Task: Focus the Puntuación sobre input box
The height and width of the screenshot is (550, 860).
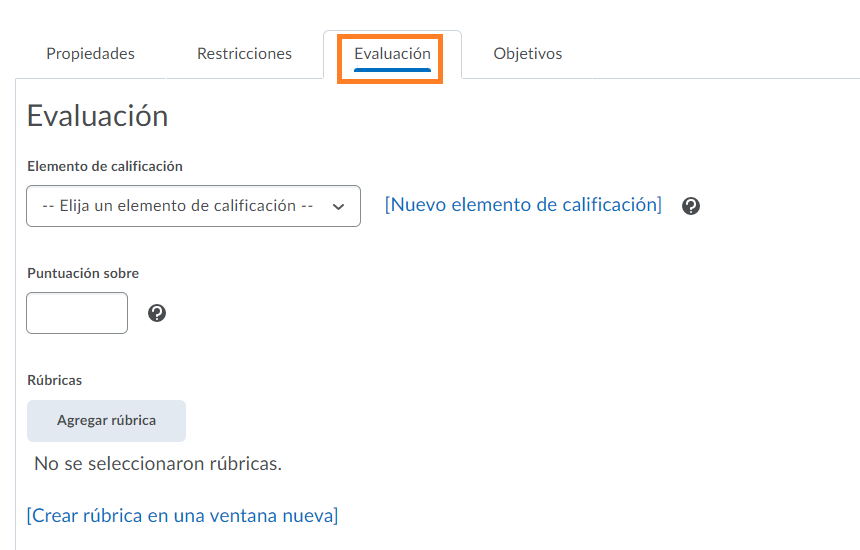Action: click(x=77, y=313)
